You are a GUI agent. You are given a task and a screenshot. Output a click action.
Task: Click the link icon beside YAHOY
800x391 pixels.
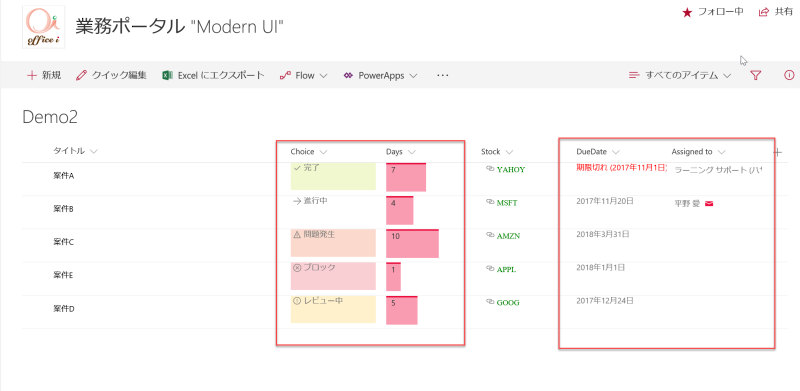pos(490,169)
